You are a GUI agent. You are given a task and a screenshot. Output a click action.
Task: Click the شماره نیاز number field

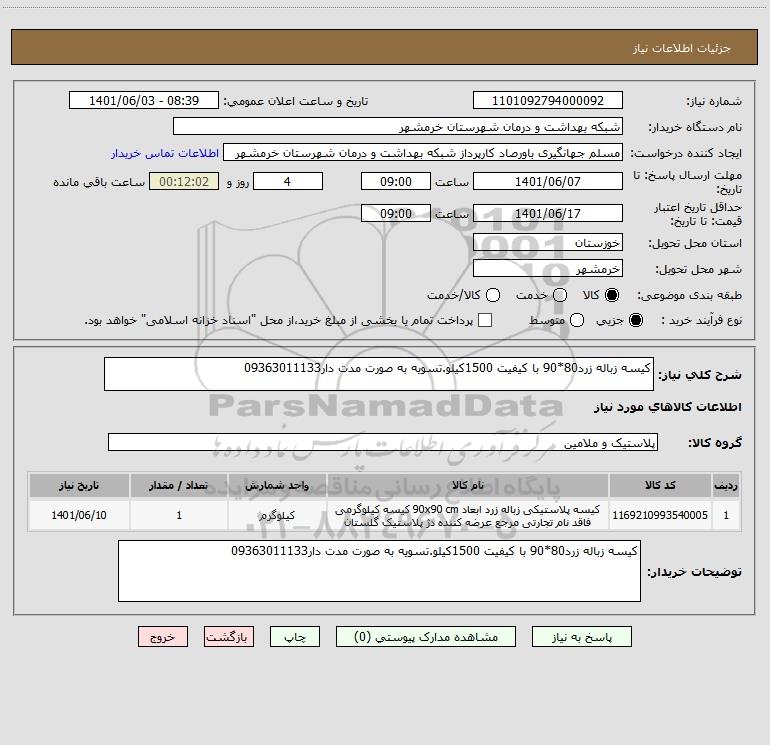(x=547, y=101)
